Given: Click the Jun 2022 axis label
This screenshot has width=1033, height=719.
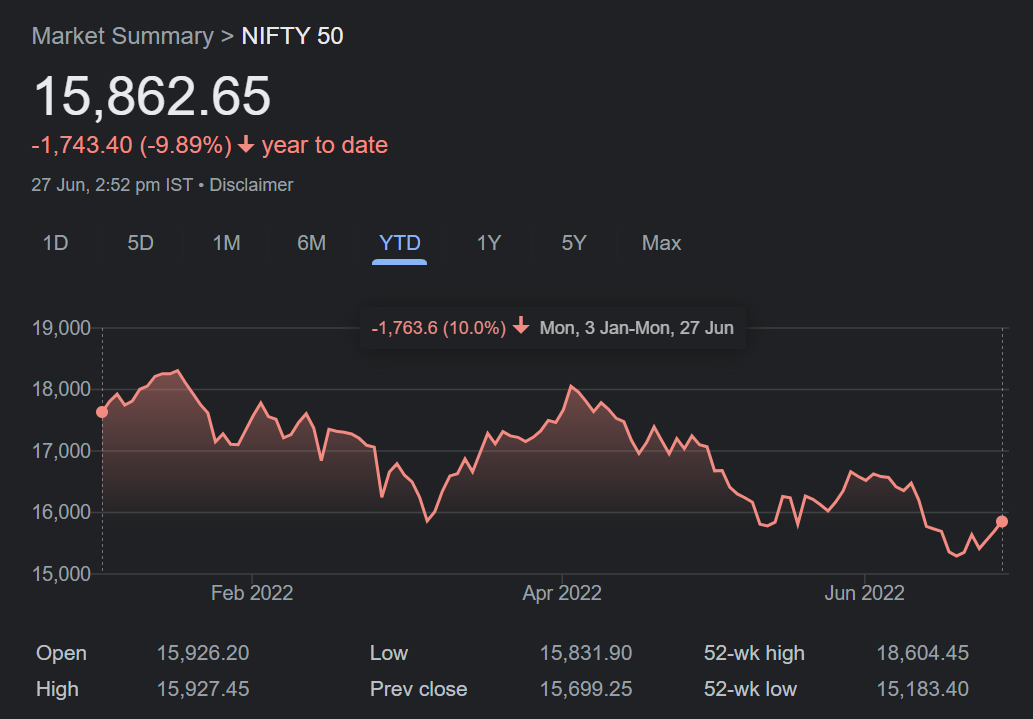Looking at the screenshot, I should (x=864, y=593).
